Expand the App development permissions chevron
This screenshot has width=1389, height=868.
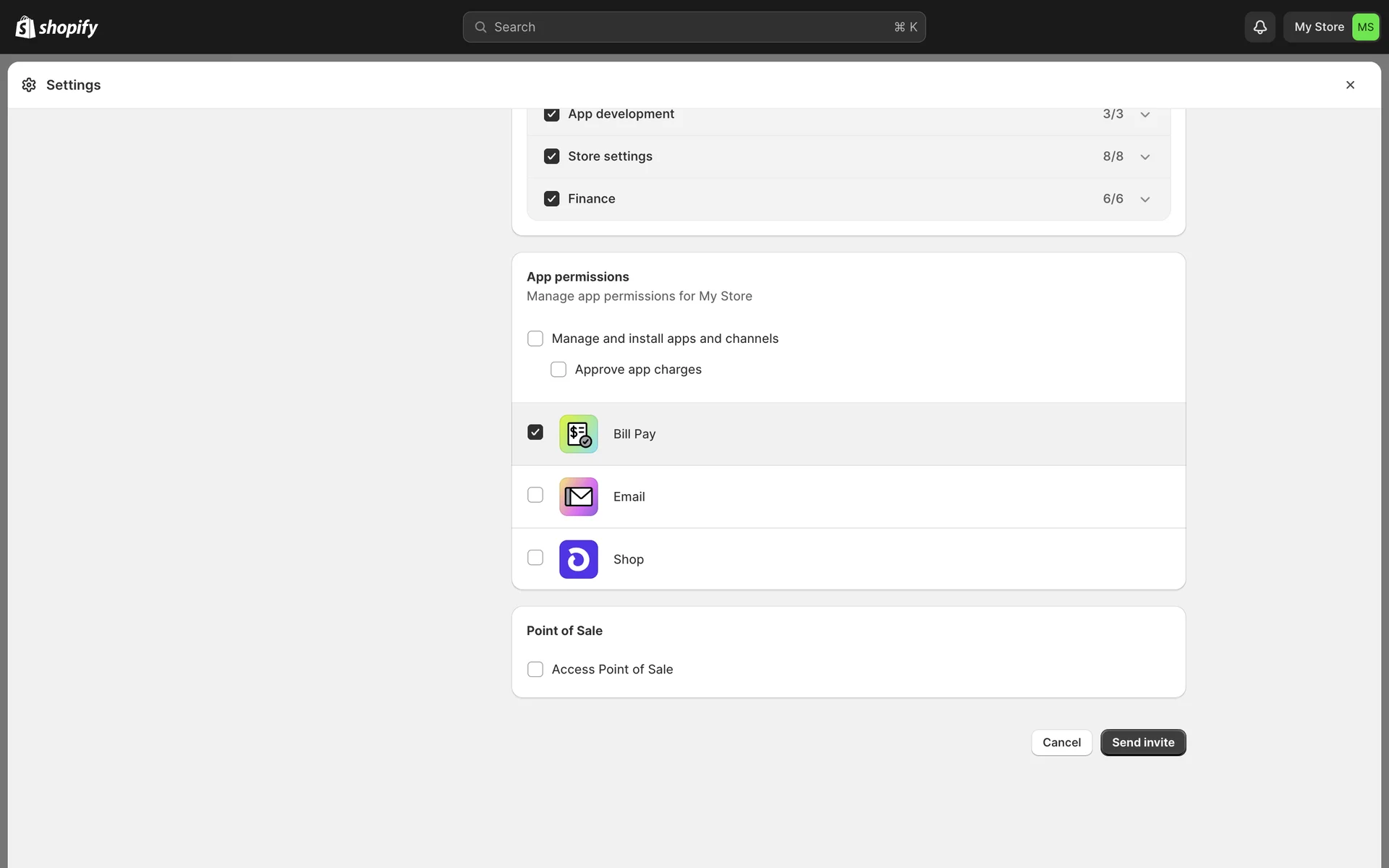coord(1144,114)
